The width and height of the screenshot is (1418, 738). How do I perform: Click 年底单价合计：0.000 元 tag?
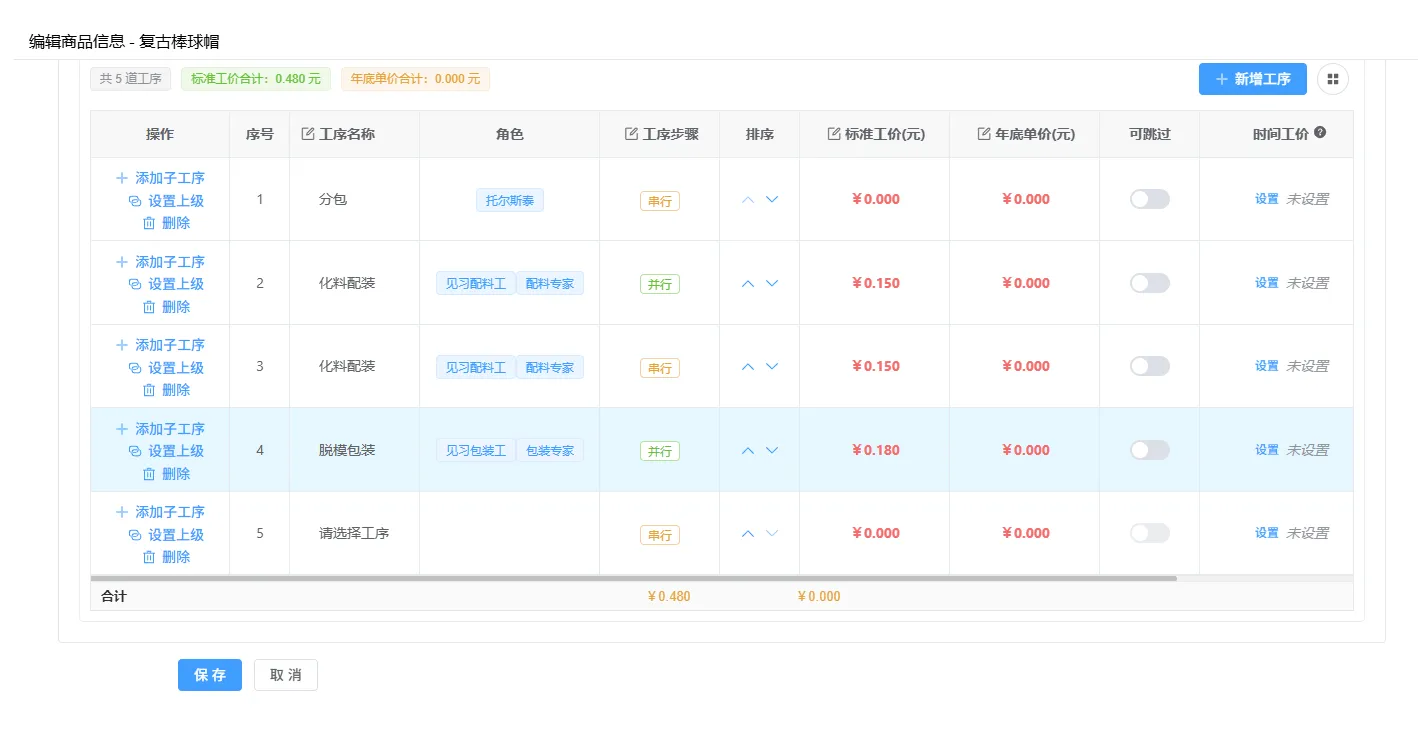415,79
